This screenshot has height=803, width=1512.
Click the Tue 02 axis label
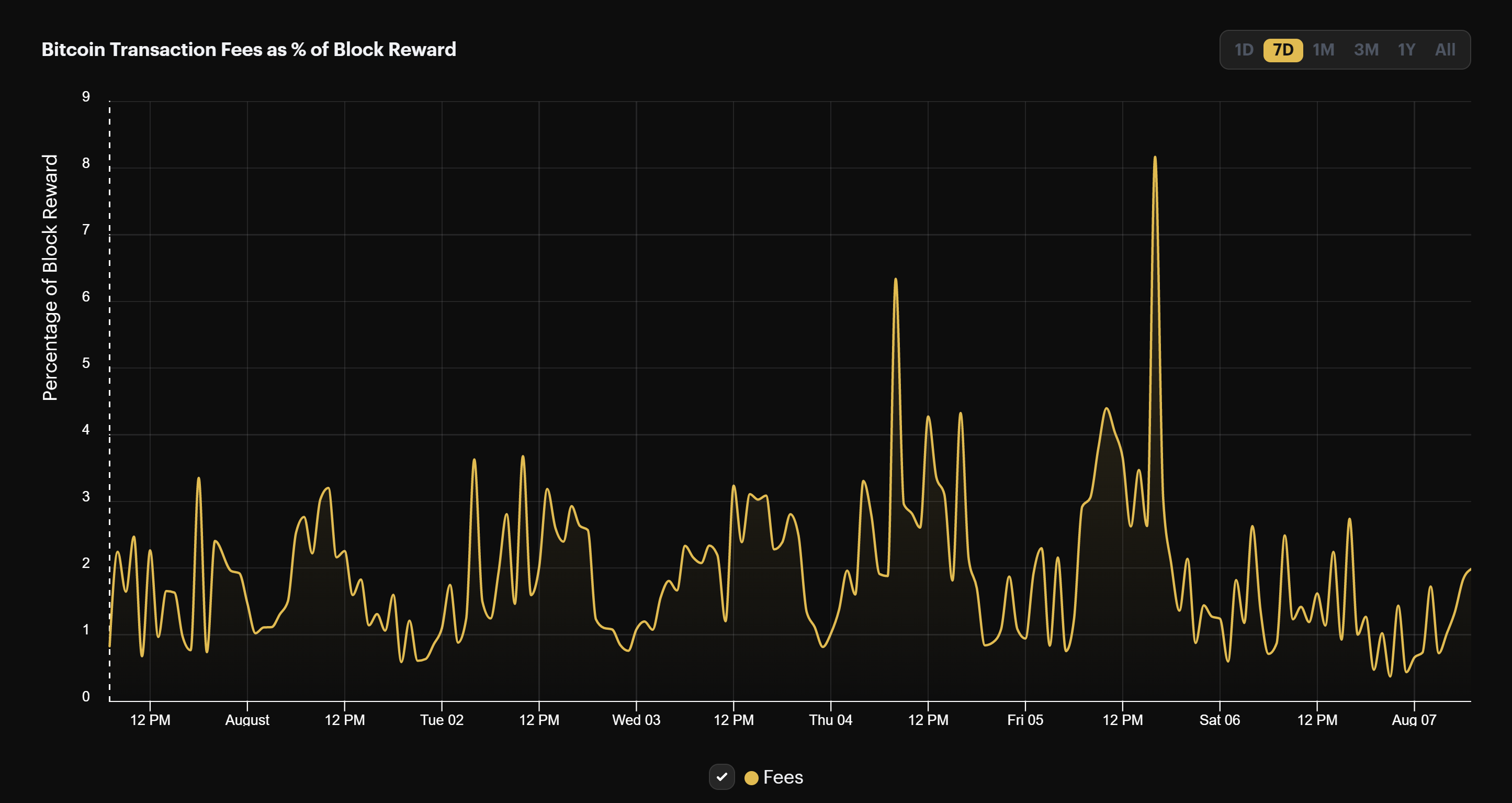442,720
